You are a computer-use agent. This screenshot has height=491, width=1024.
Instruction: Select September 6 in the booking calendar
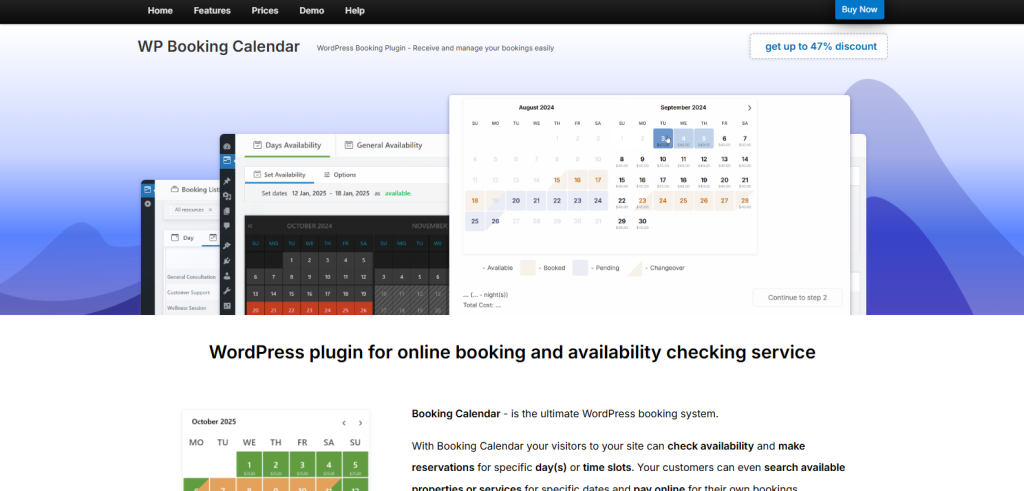click(x=723, y=139)
